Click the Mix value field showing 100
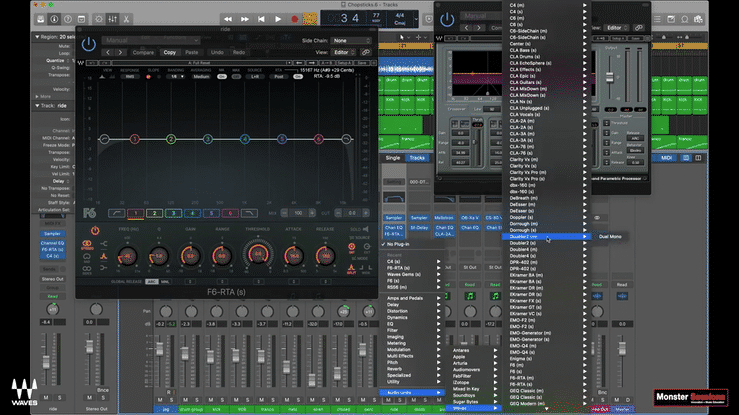 [x=298, y=213]
